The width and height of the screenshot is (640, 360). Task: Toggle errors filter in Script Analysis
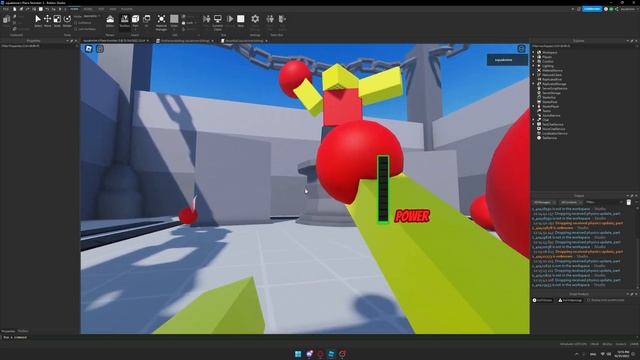click(542, 300)
